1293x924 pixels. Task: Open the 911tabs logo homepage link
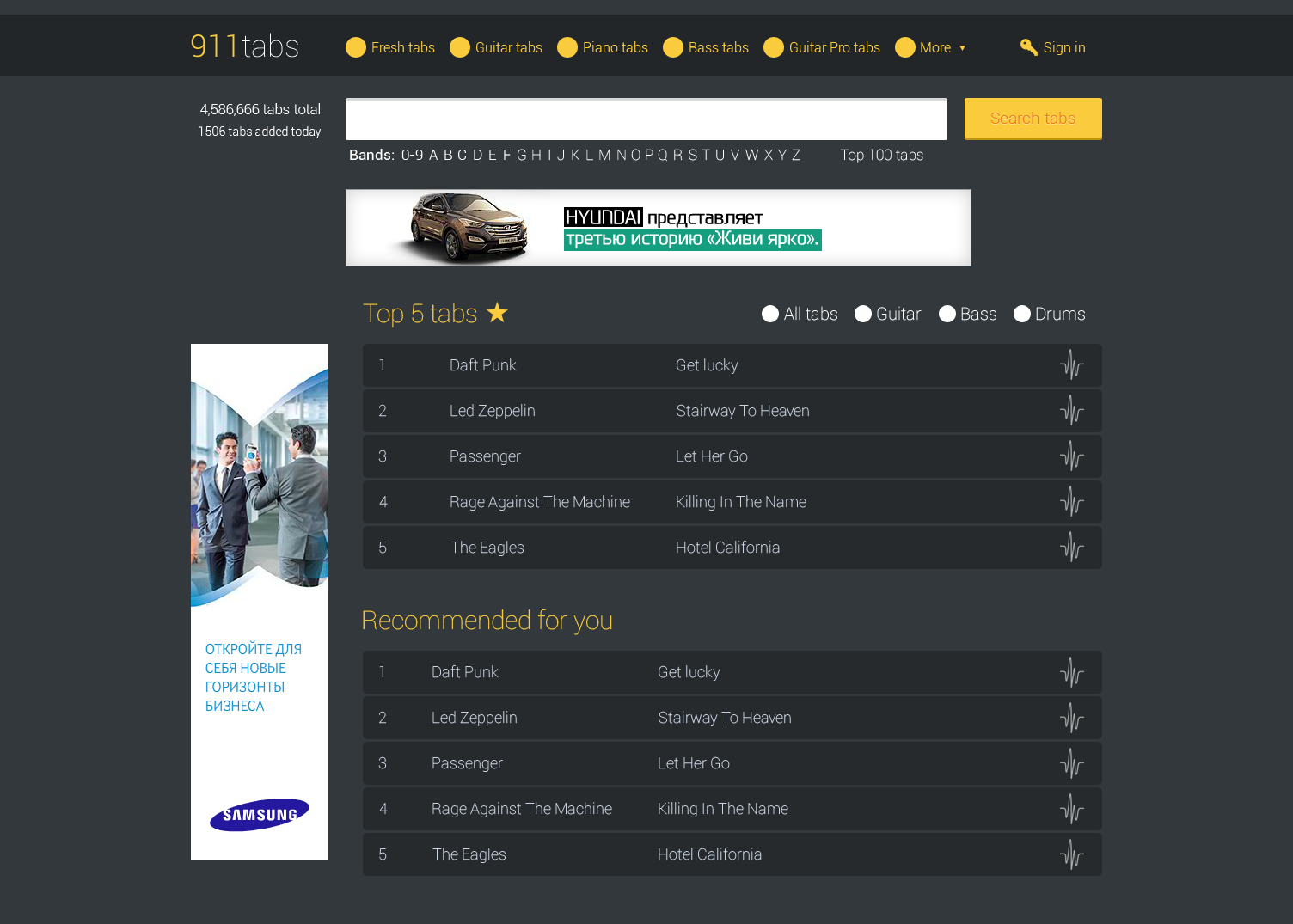(245, 46)
